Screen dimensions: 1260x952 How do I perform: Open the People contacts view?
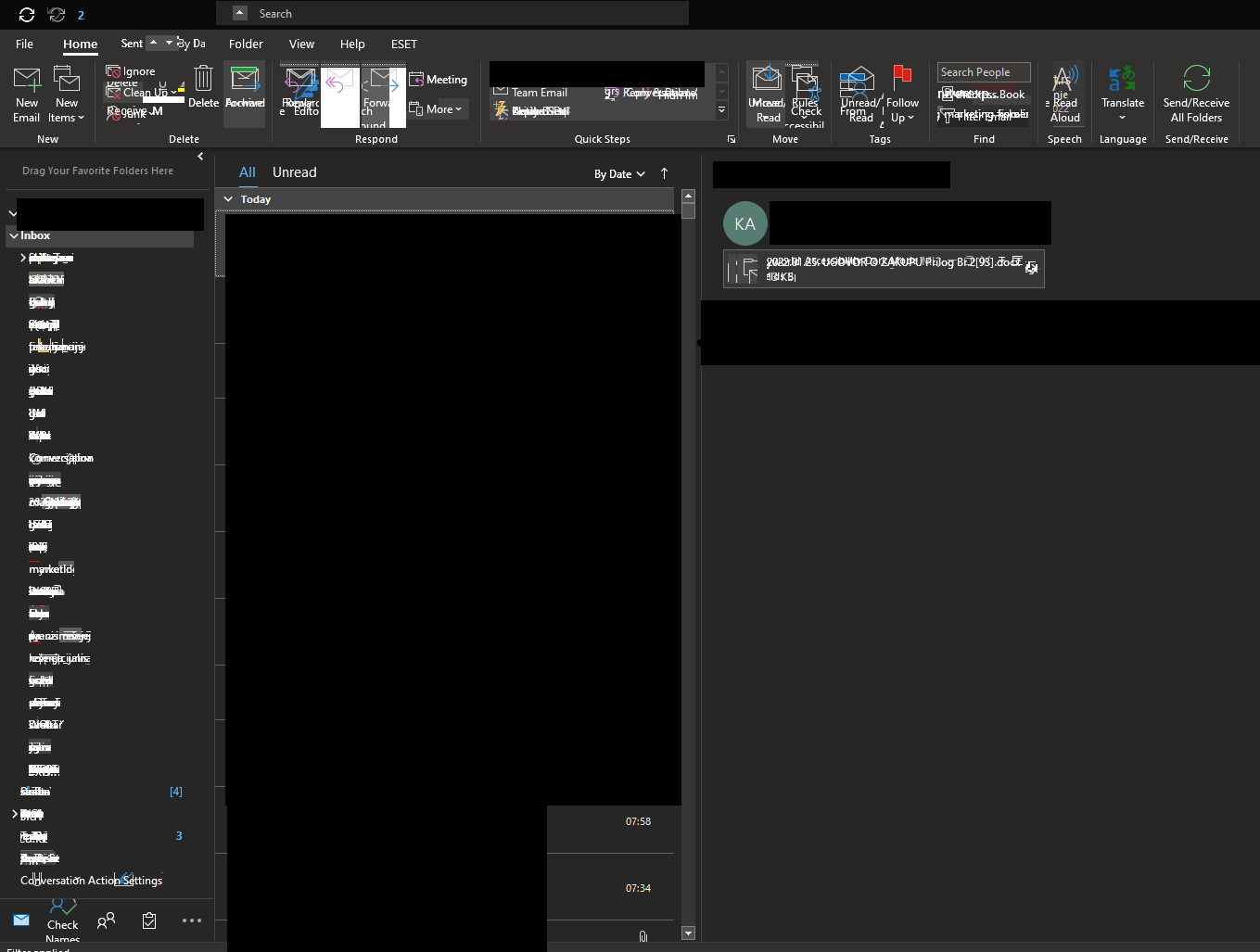pos(107,920)
